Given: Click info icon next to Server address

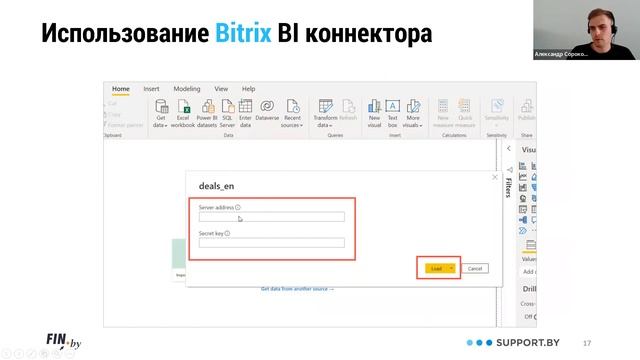Looking at the screenshot, I should pyautogui.click(x=238, y=207).
